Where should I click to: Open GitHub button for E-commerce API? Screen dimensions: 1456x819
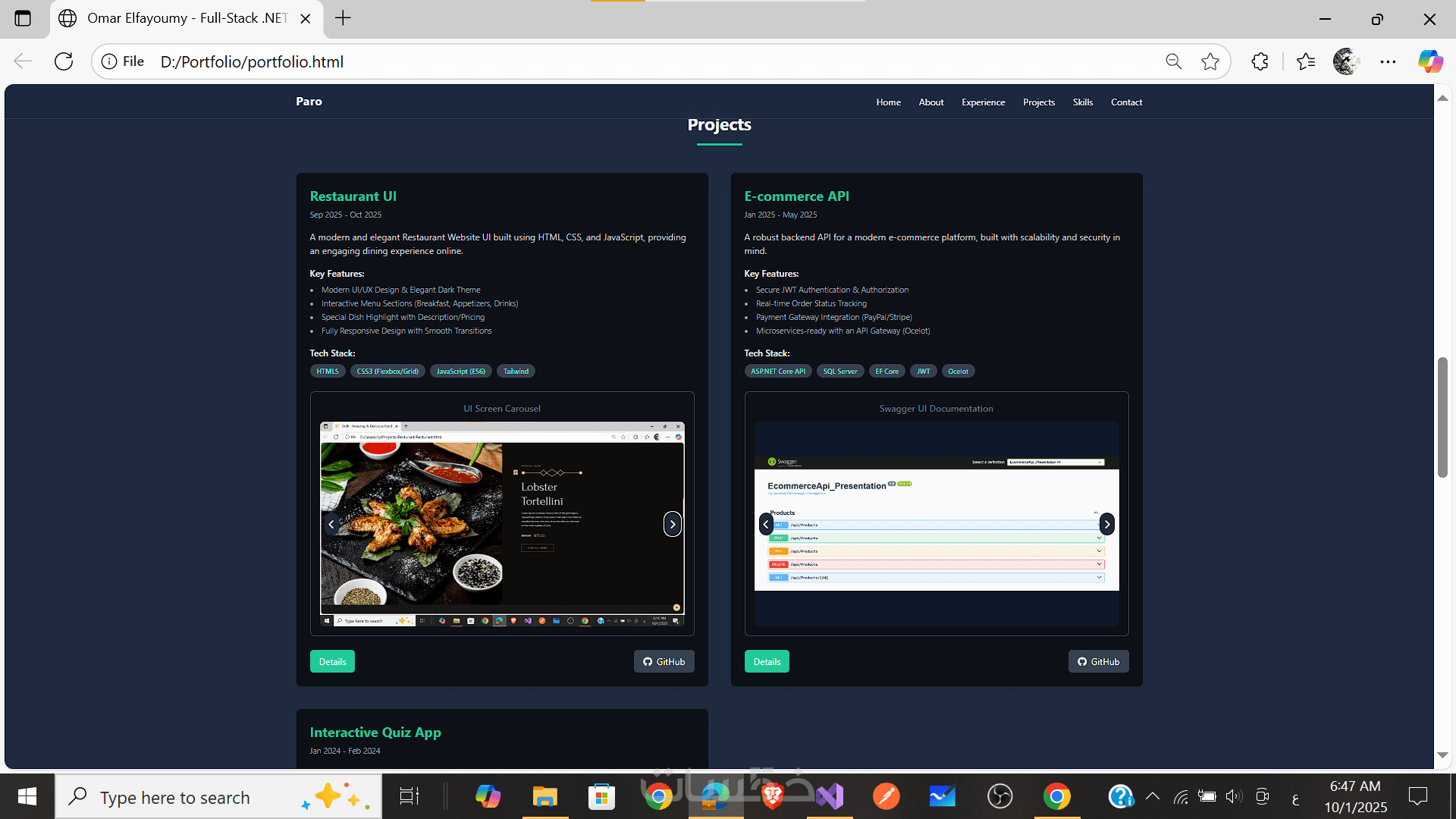click(1098, 661)
